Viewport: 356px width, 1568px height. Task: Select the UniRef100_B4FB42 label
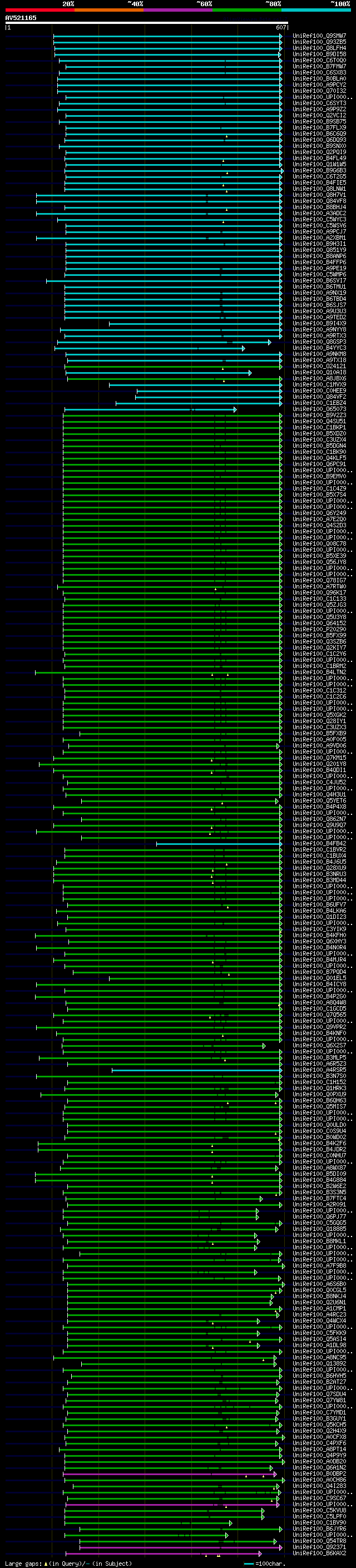[x=319, y=844]
